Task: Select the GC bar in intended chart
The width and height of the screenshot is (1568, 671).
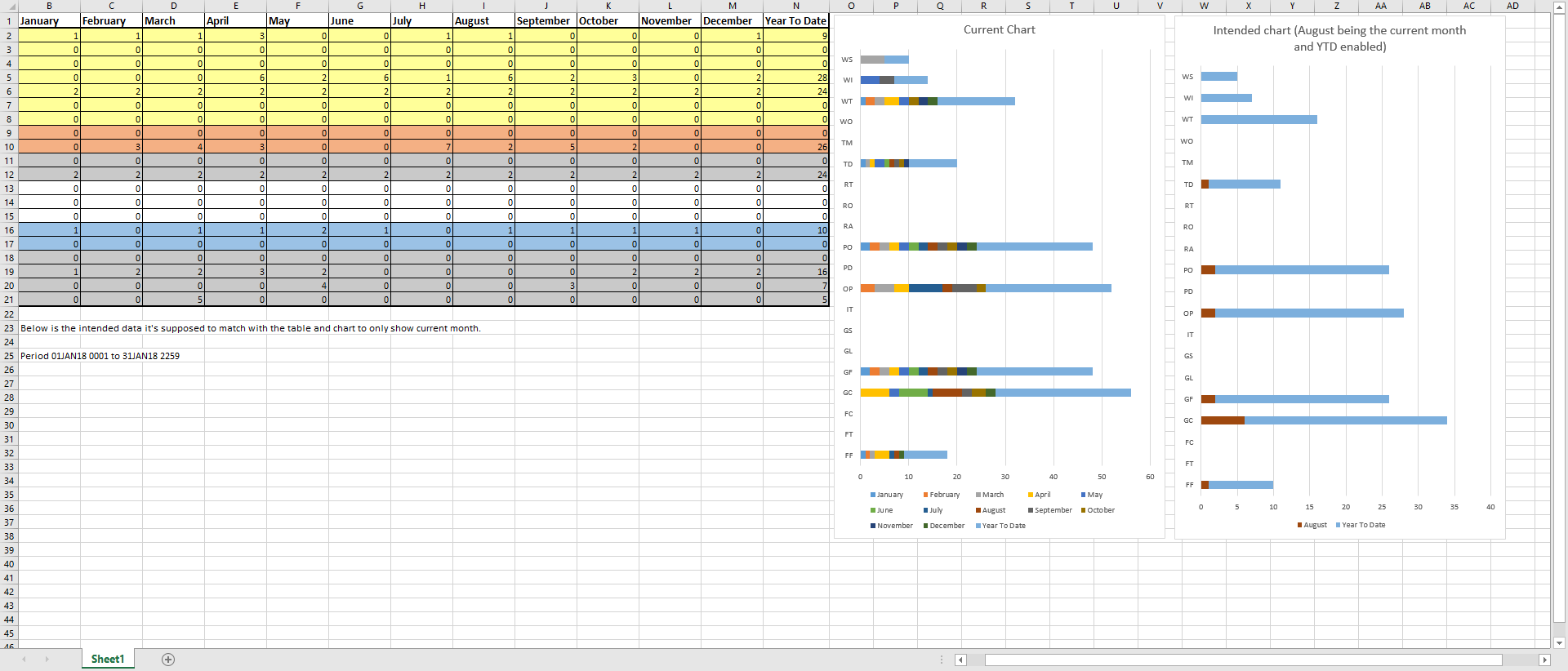Action: click(1324, 420)
